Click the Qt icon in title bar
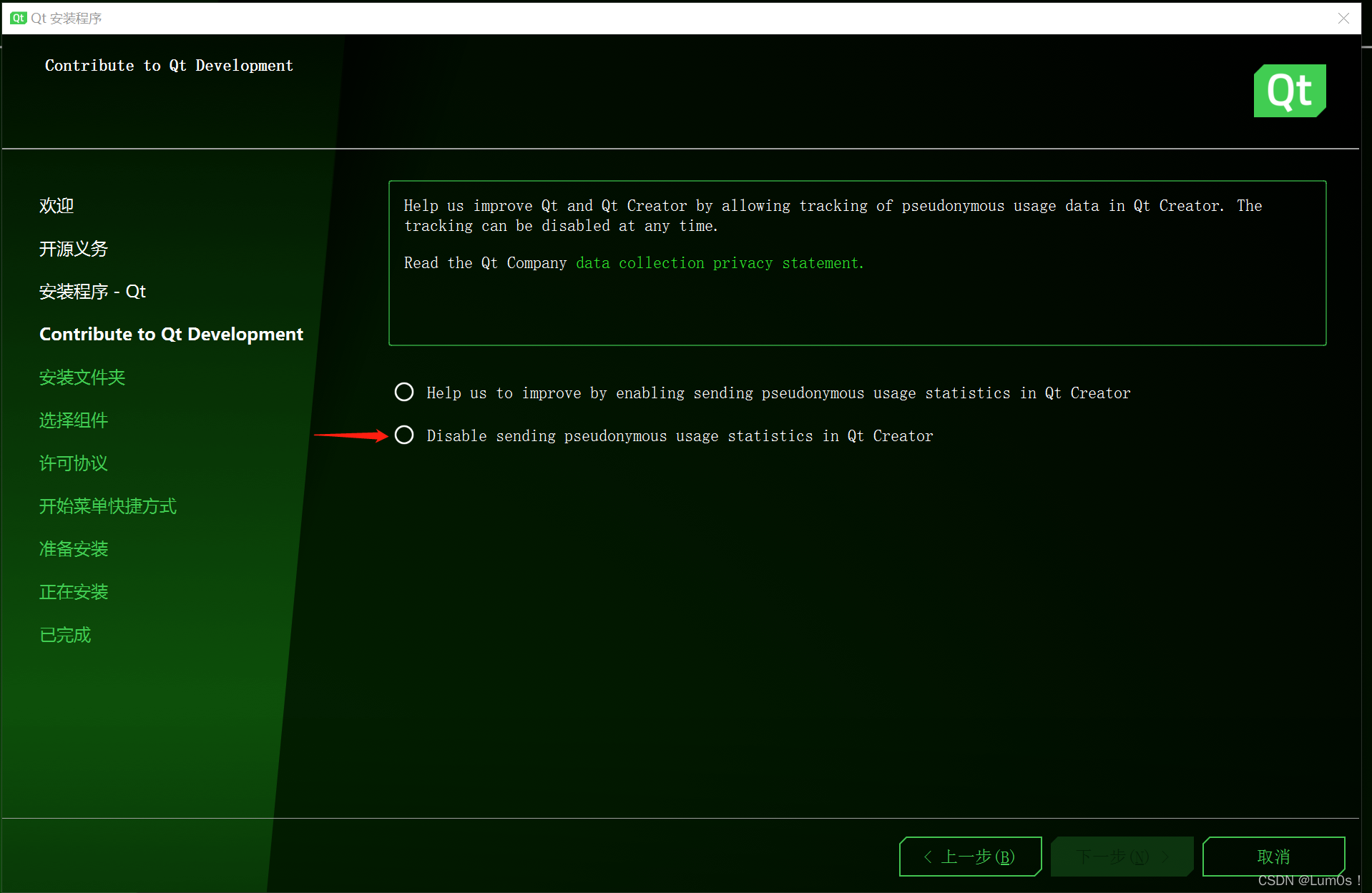 pyautogui.click(x=19, y=18)
